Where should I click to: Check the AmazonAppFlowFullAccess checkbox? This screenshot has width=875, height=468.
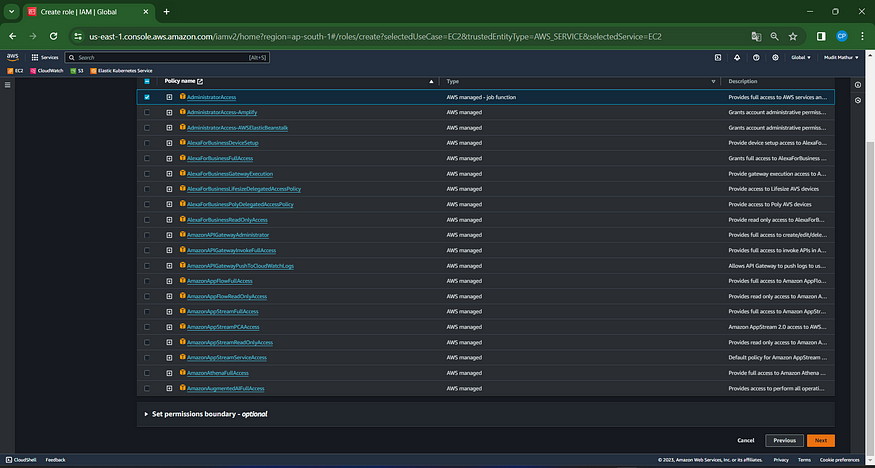tap(147, 281)
